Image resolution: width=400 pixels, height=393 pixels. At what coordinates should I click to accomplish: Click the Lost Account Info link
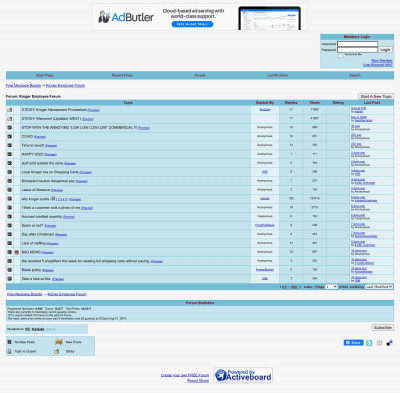378,65
